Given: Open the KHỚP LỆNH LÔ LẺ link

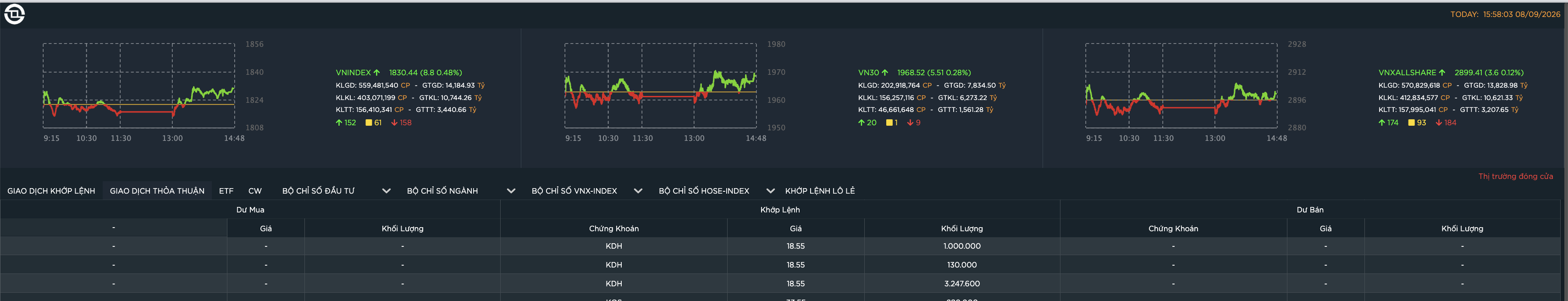Looking at the screenshot, I should click(820, 191).
